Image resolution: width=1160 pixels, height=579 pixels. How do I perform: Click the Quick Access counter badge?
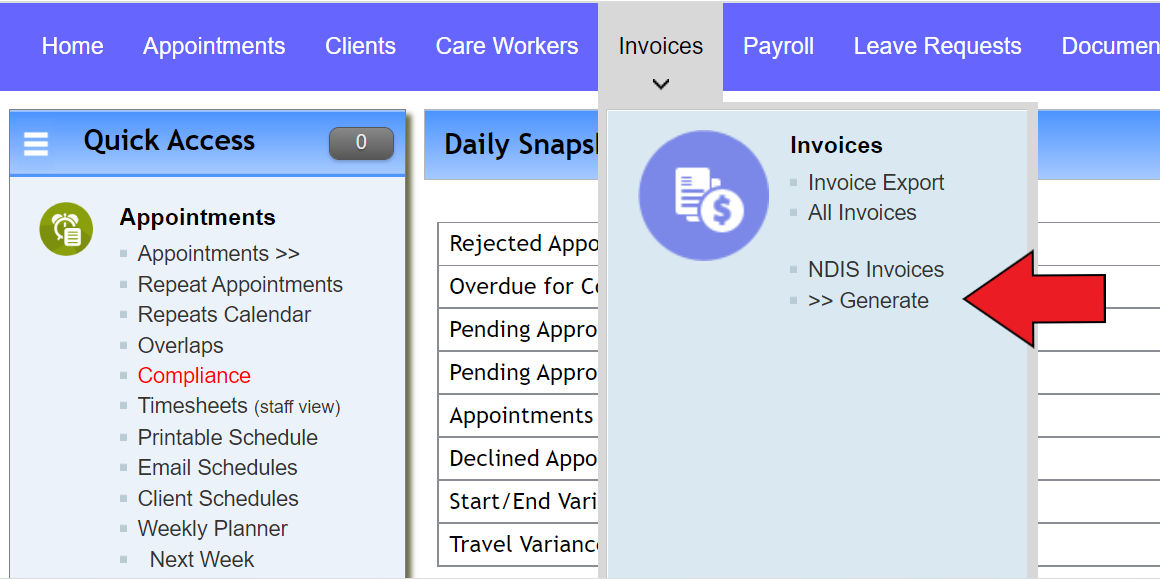pyautogui.click(x=361, y=142)
